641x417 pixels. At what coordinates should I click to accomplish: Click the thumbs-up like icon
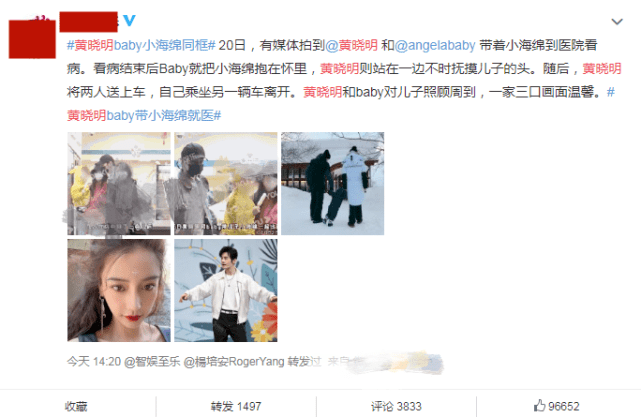click(539, 406)
